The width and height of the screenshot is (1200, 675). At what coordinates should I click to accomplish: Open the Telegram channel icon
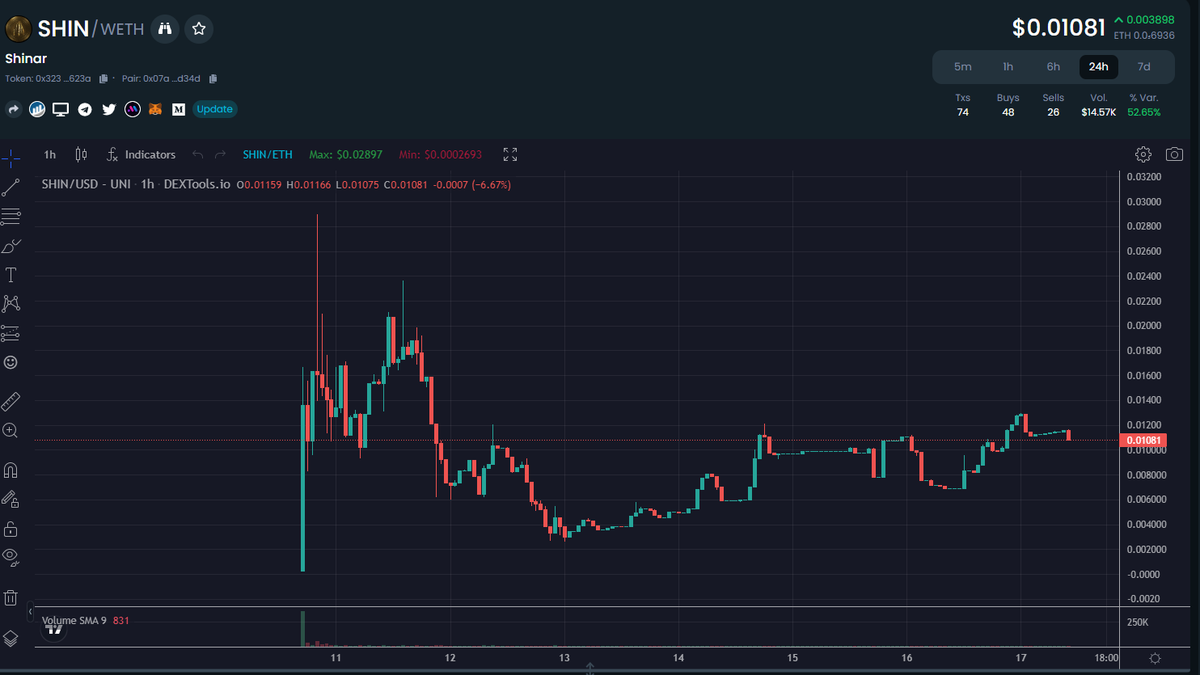[84, 109]
